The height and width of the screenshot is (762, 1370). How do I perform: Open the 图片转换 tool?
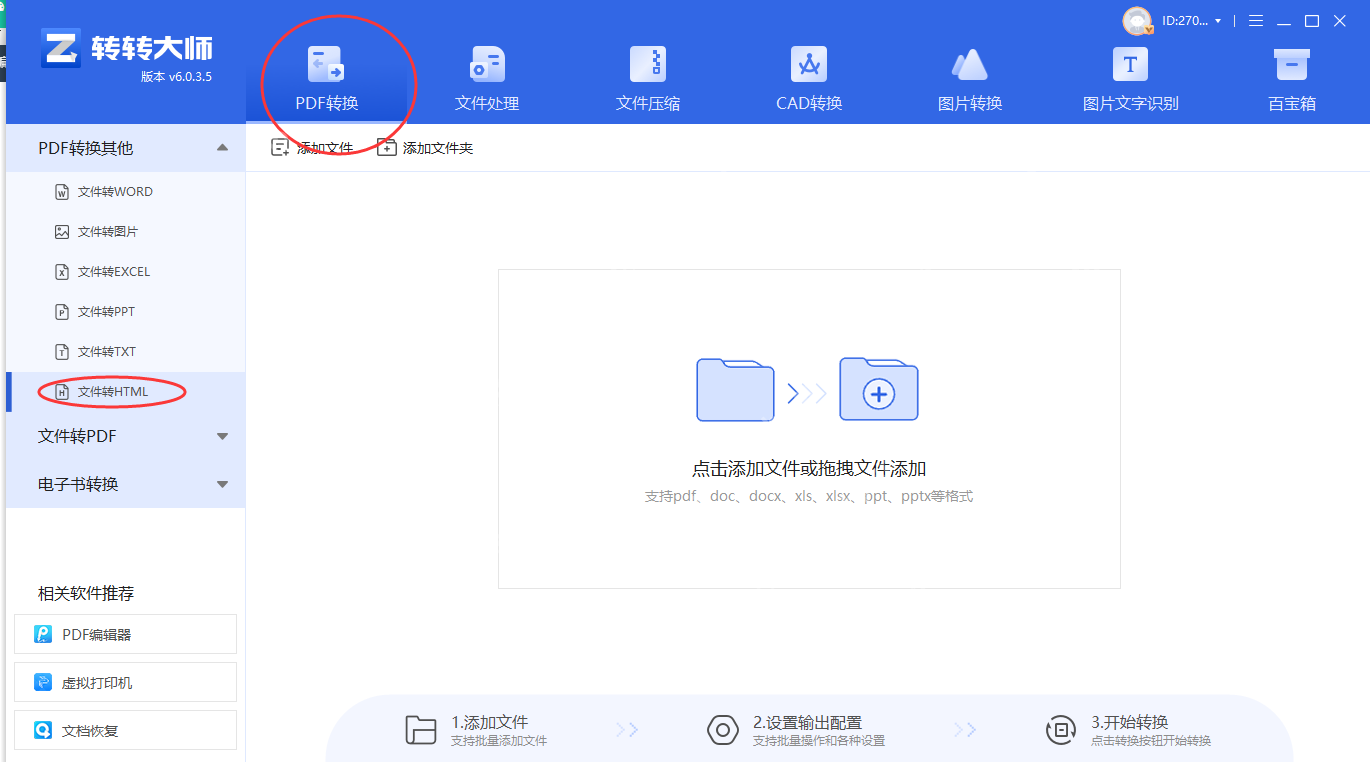[x=969, y=75]
